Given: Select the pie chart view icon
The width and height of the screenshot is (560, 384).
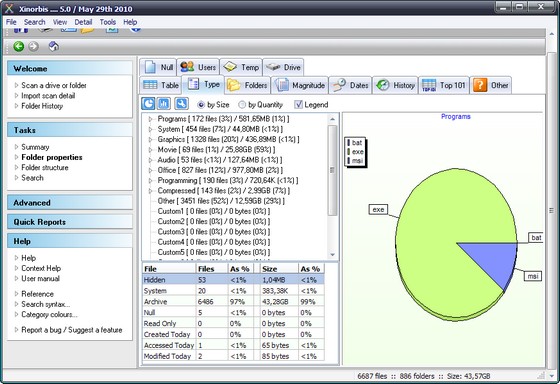Looking at the screenshot, I should [x=148, y=104].
